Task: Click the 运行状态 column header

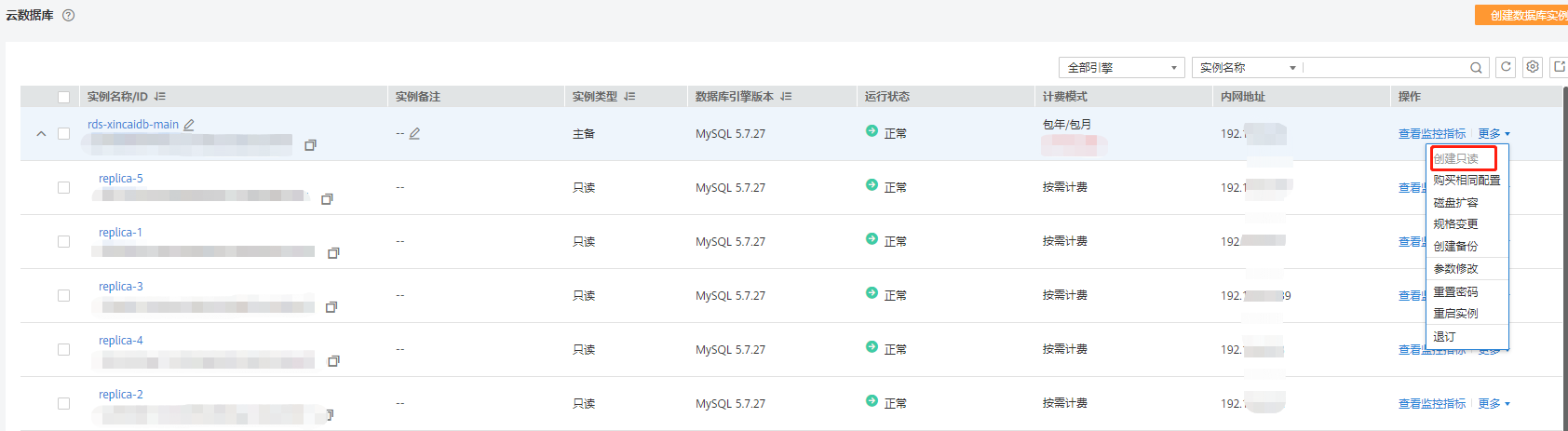Action: [887, 97]
